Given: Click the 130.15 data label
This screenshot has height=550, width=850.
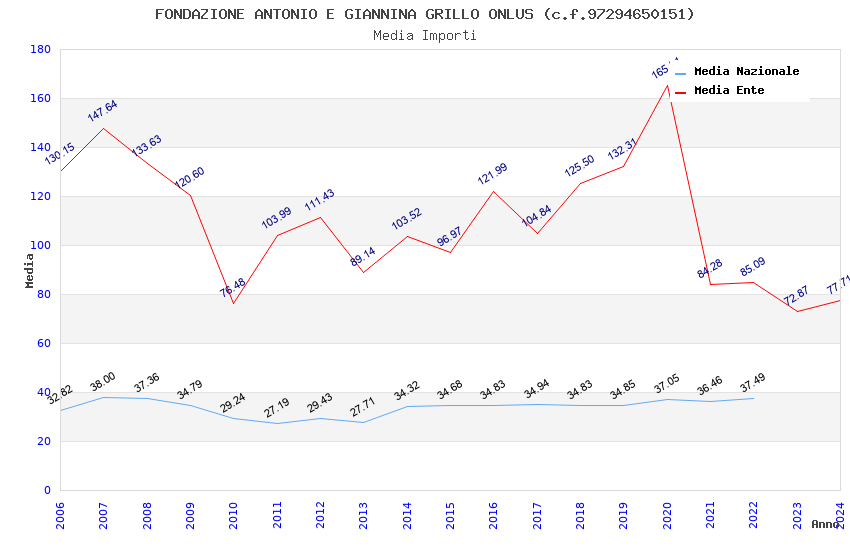Looking at the screenshot, I should [x=59, y=154].
